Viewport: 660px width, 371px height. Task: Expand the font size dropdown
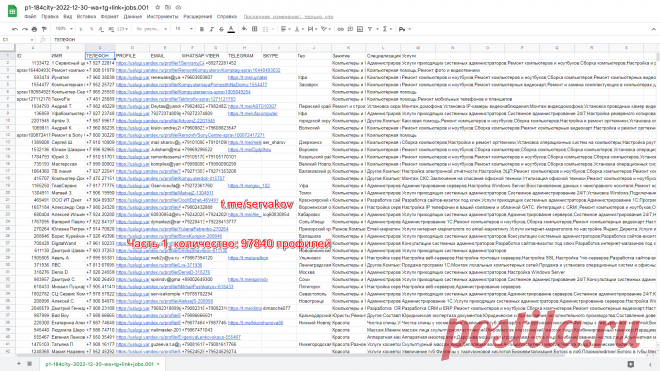pos(184,29)
